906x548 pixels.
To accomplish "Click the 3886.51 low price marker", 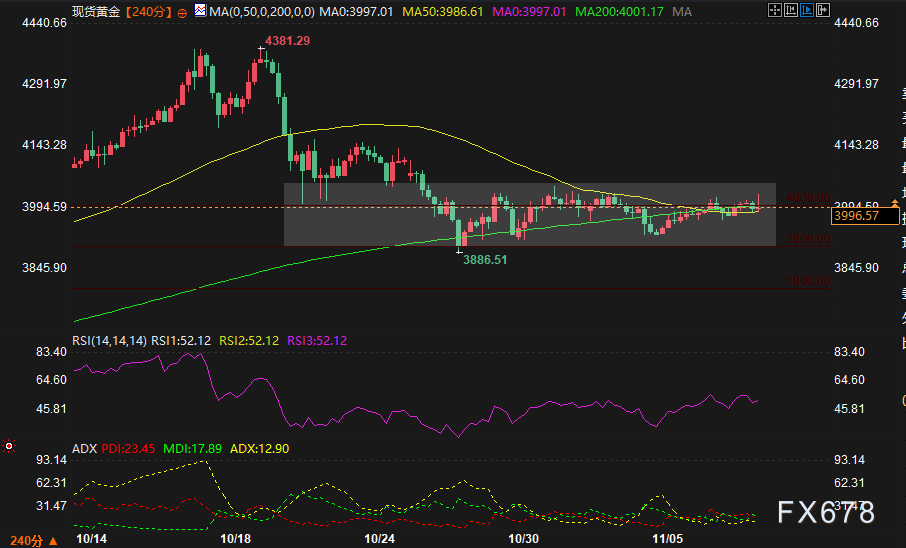I will (485, 258).
